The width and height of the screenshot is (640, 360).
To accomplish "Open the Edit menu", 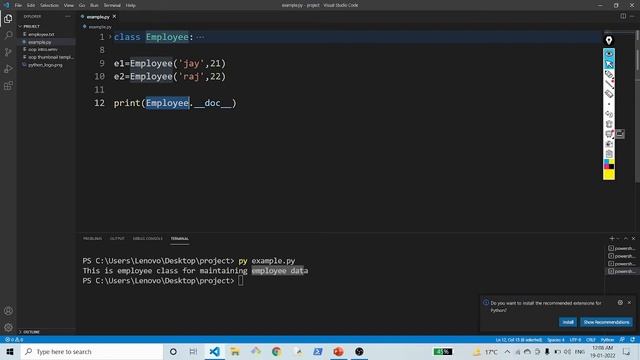I will click(x=31, y=5).
